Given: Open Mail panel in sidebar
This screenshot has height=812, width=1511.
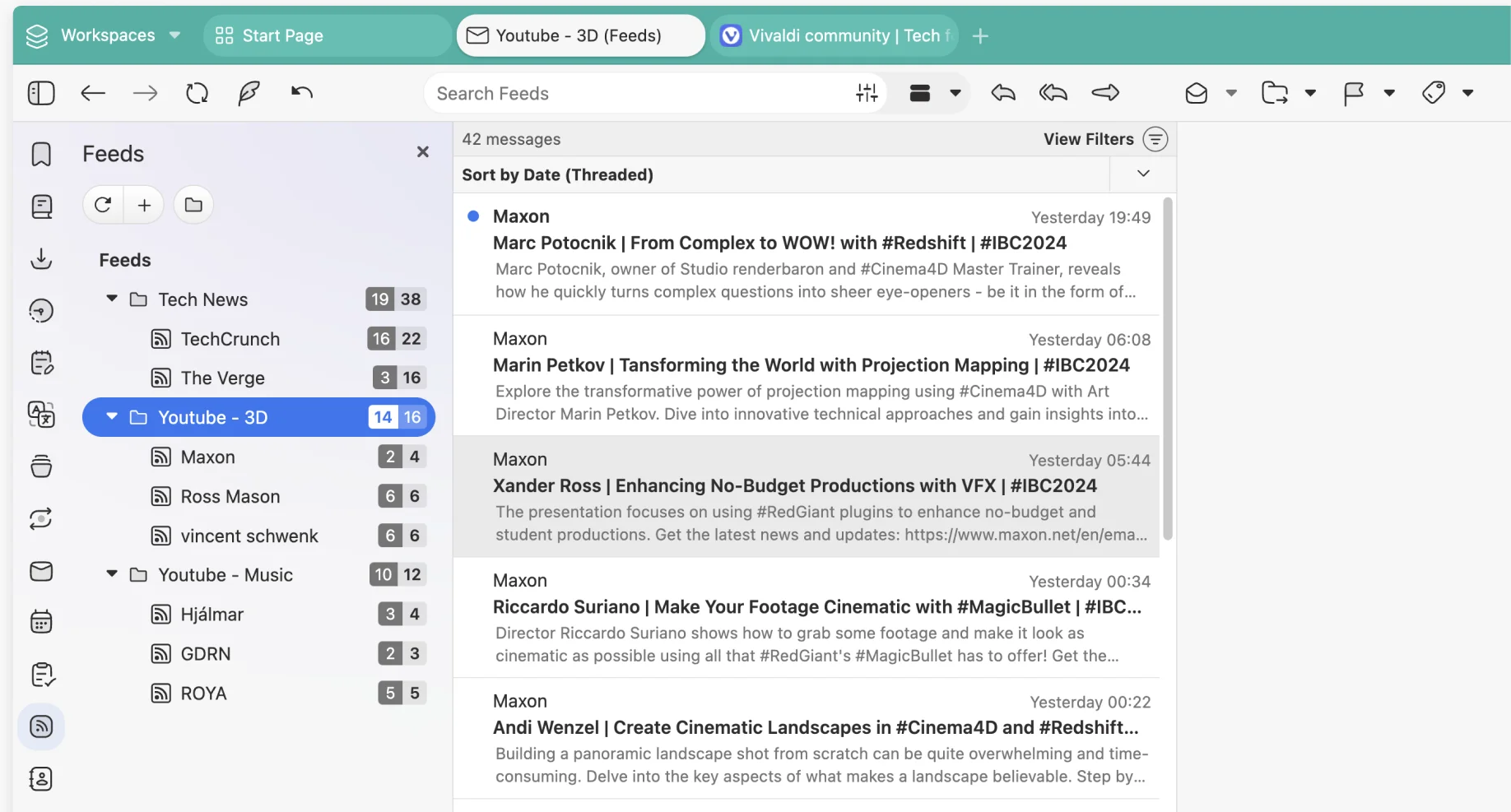Looking at the screenshot, I should pyautogui.click(x=41, y=571).
